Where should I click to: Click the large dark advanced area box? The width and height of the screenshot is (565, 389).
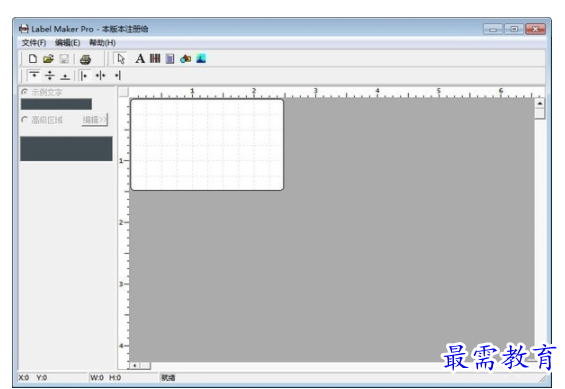66,148
